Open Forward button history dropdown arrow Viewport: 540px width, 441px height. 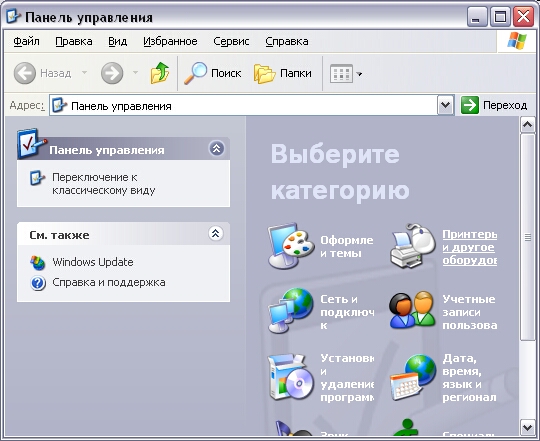pos(135,73)
